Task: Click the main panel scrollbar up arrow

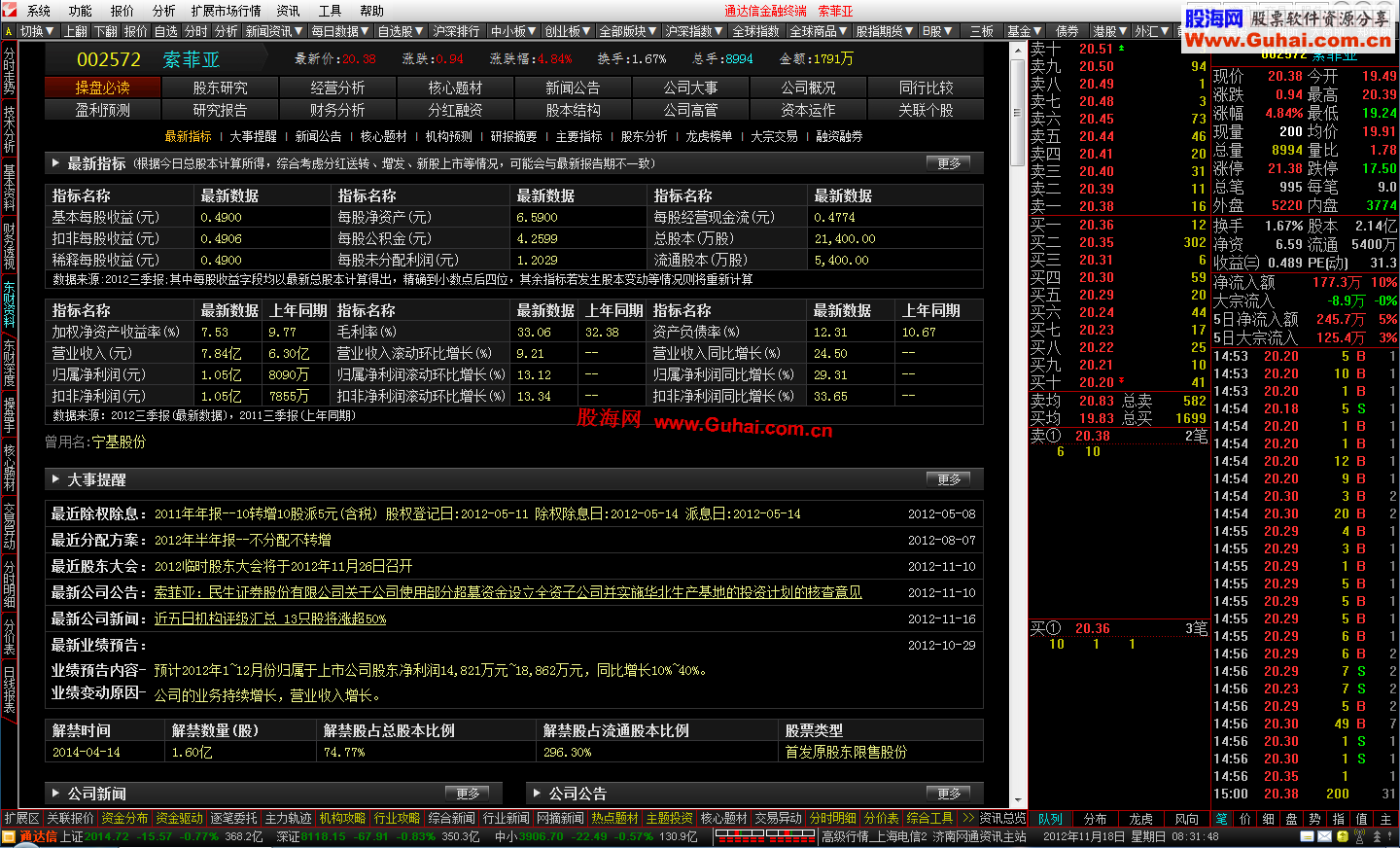Action: (x=1018, y=49)
